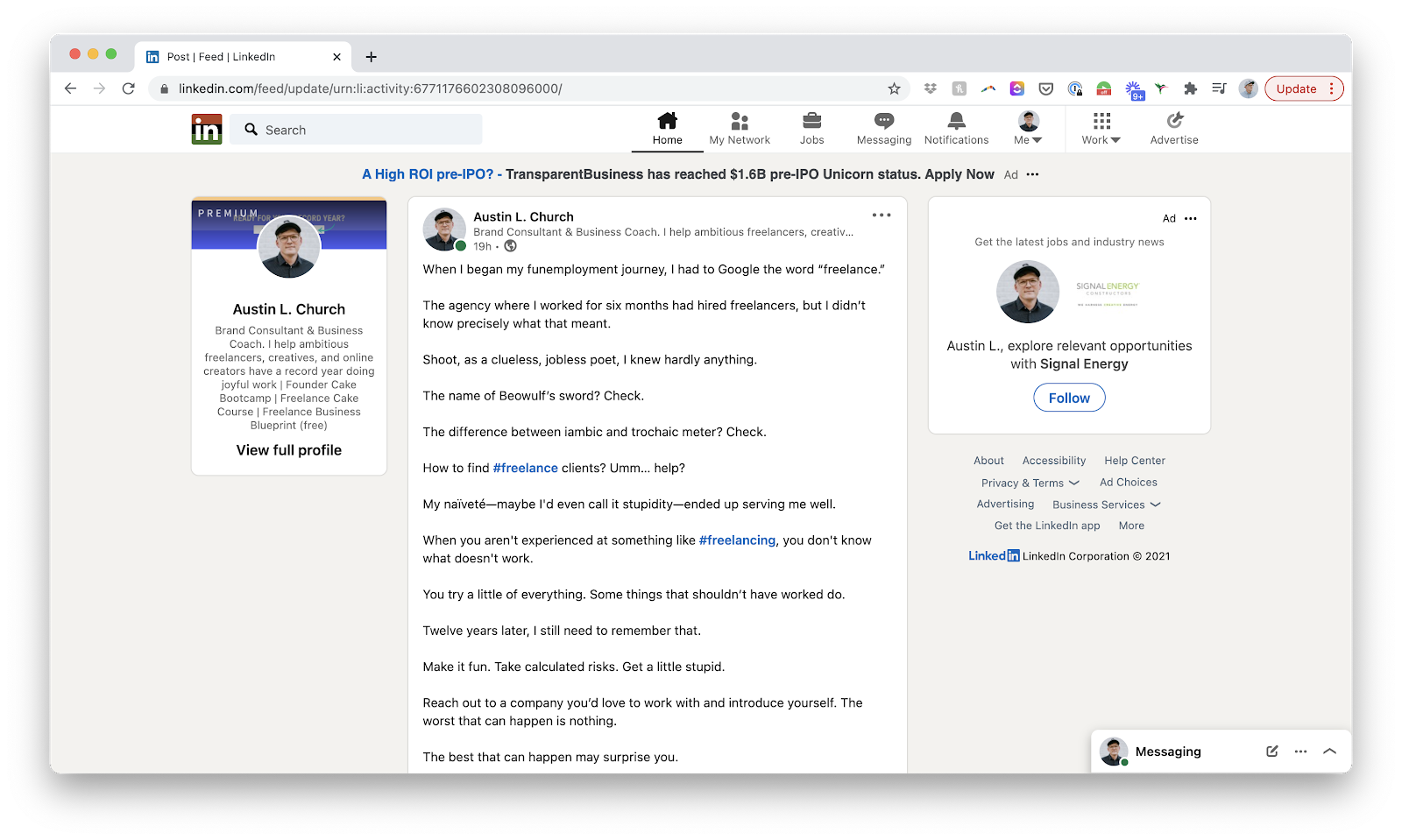This screenshot has height=840, width=1402.
Task: Open the About footer link
Action: [x=988, y=461]
